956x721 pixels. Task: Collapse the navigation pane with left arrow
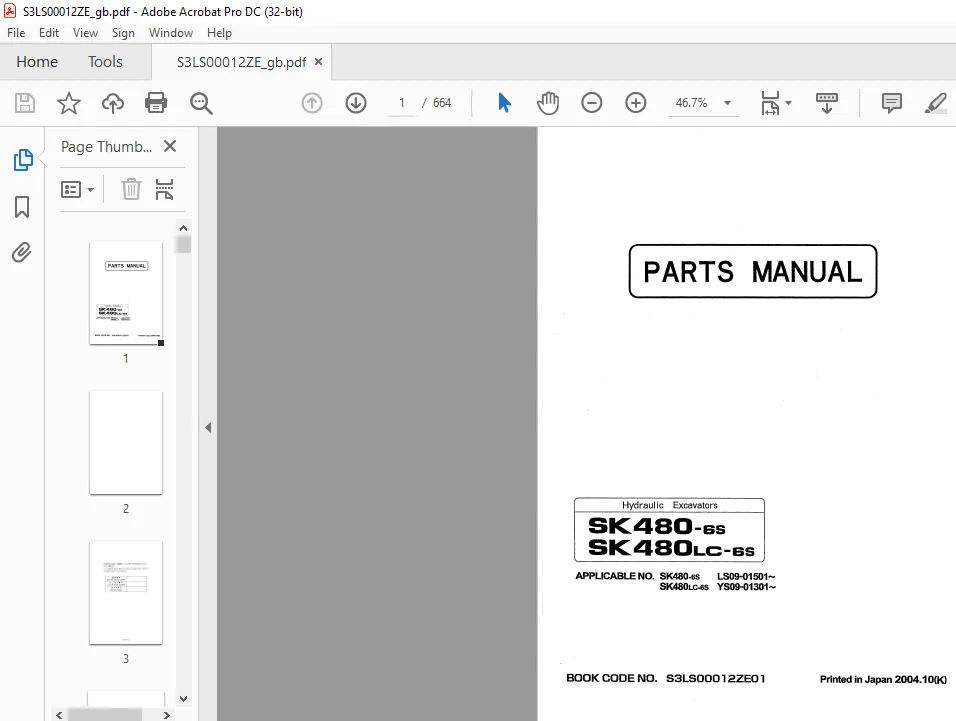[x=208, y=427]
